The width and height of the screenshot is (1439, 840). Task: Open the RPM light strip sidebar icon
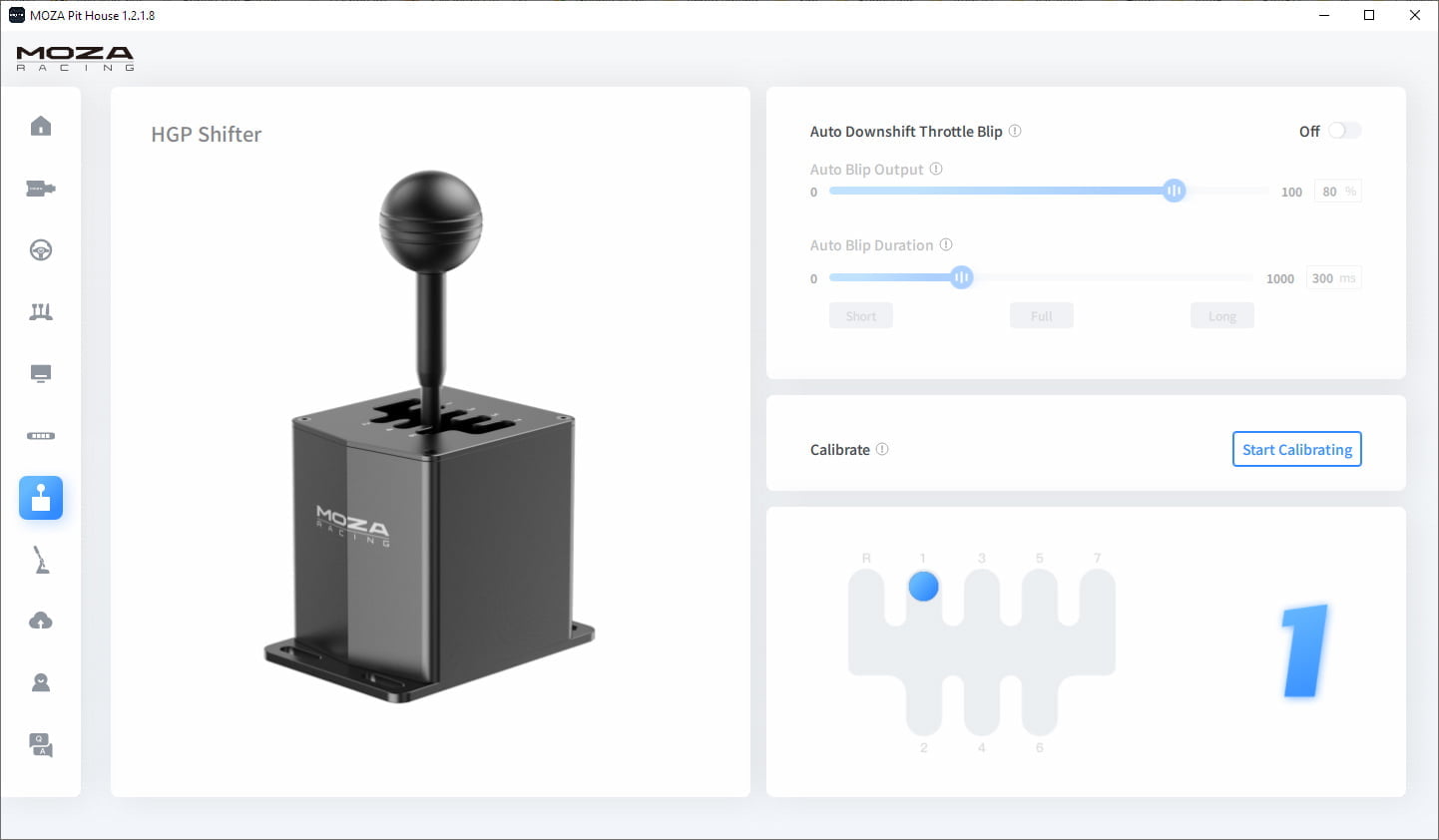[41, 436]
